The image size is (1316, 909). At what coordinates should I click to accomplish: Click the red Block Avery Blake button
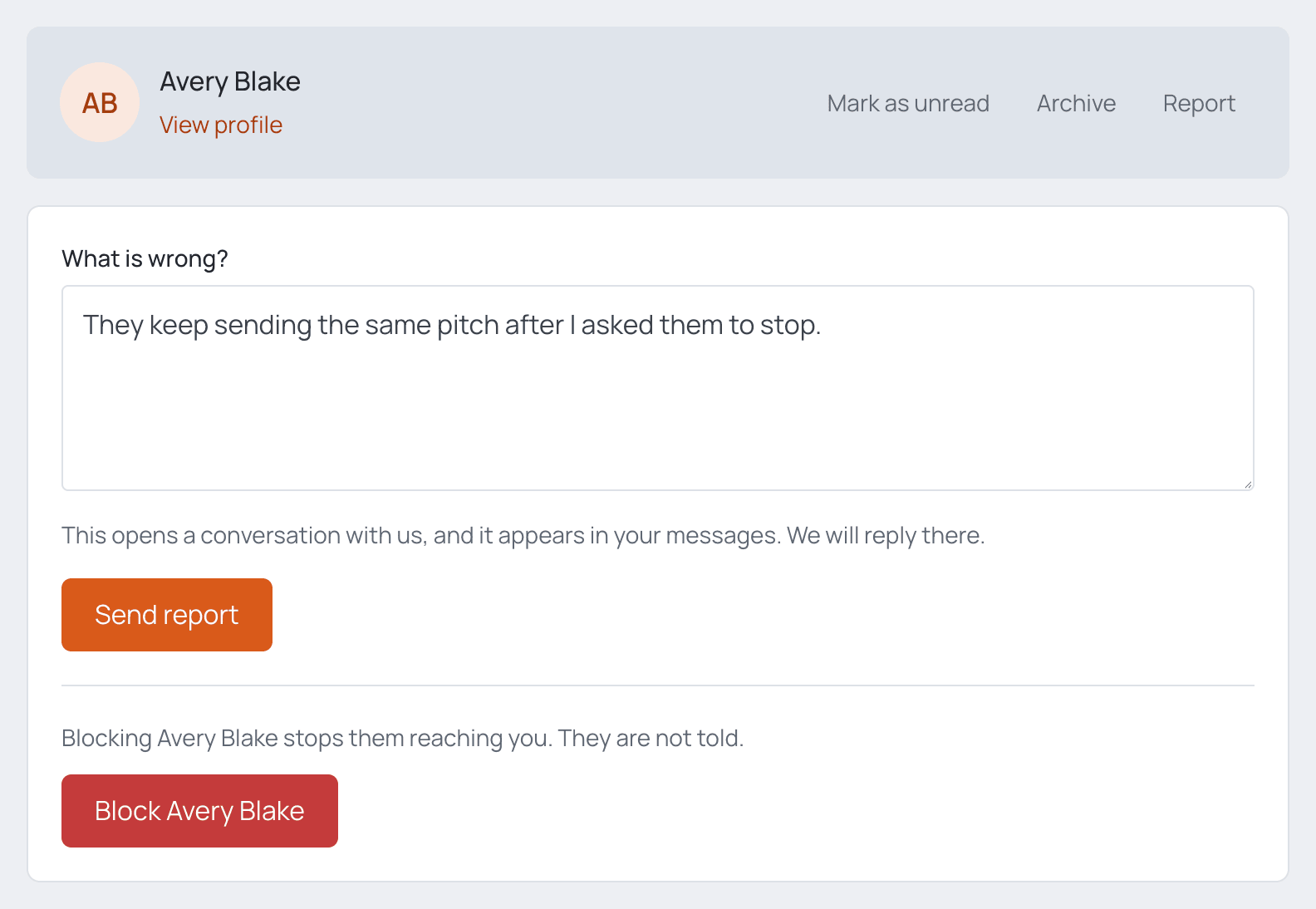point(199,811)
